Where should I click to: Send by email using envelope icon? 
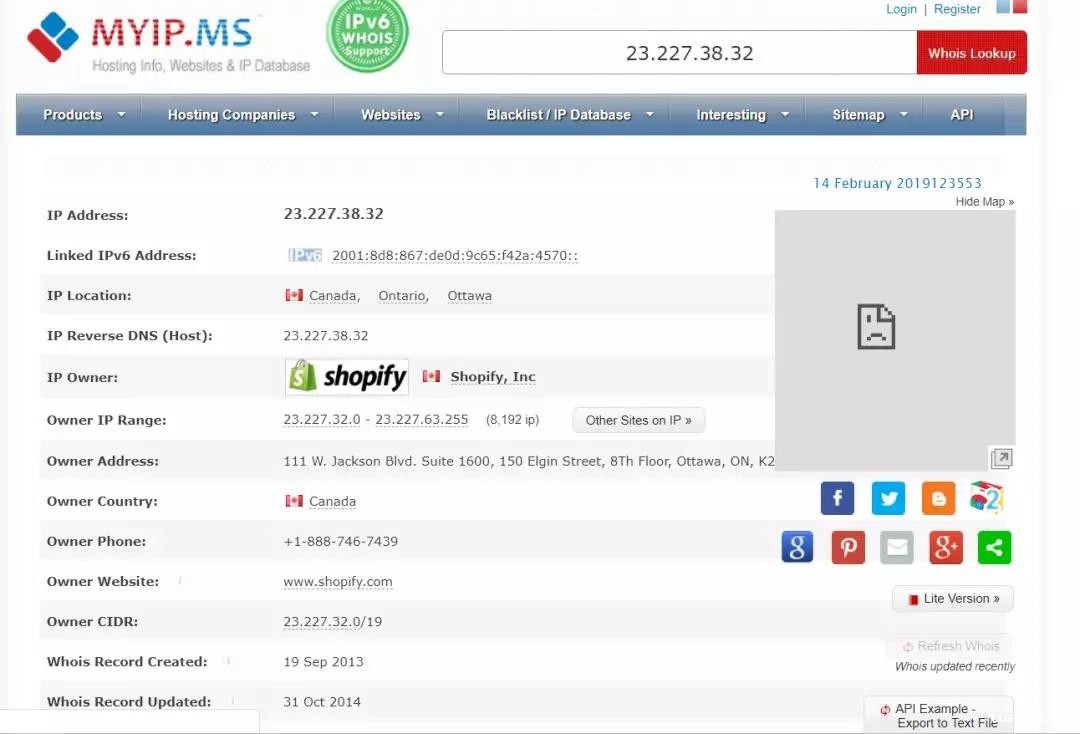click(897, 547)
